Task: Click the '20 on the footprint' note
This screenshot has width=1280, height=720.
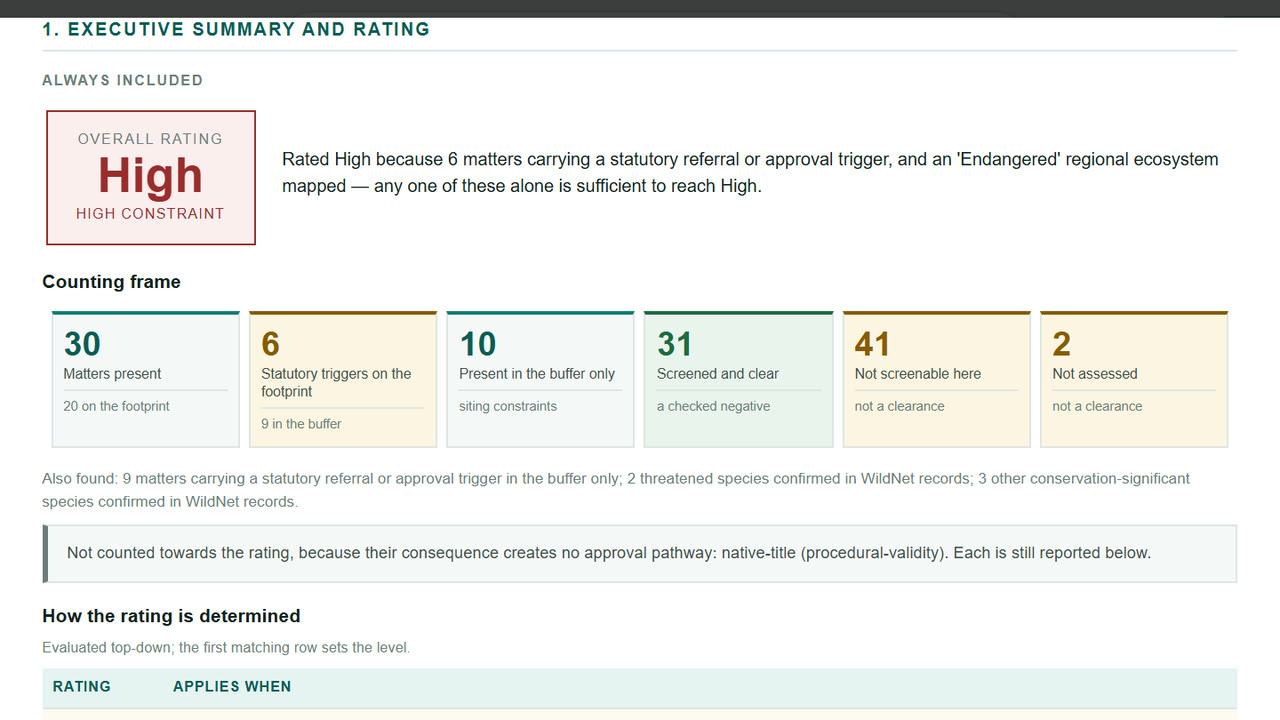Action: tap(116, 406)
